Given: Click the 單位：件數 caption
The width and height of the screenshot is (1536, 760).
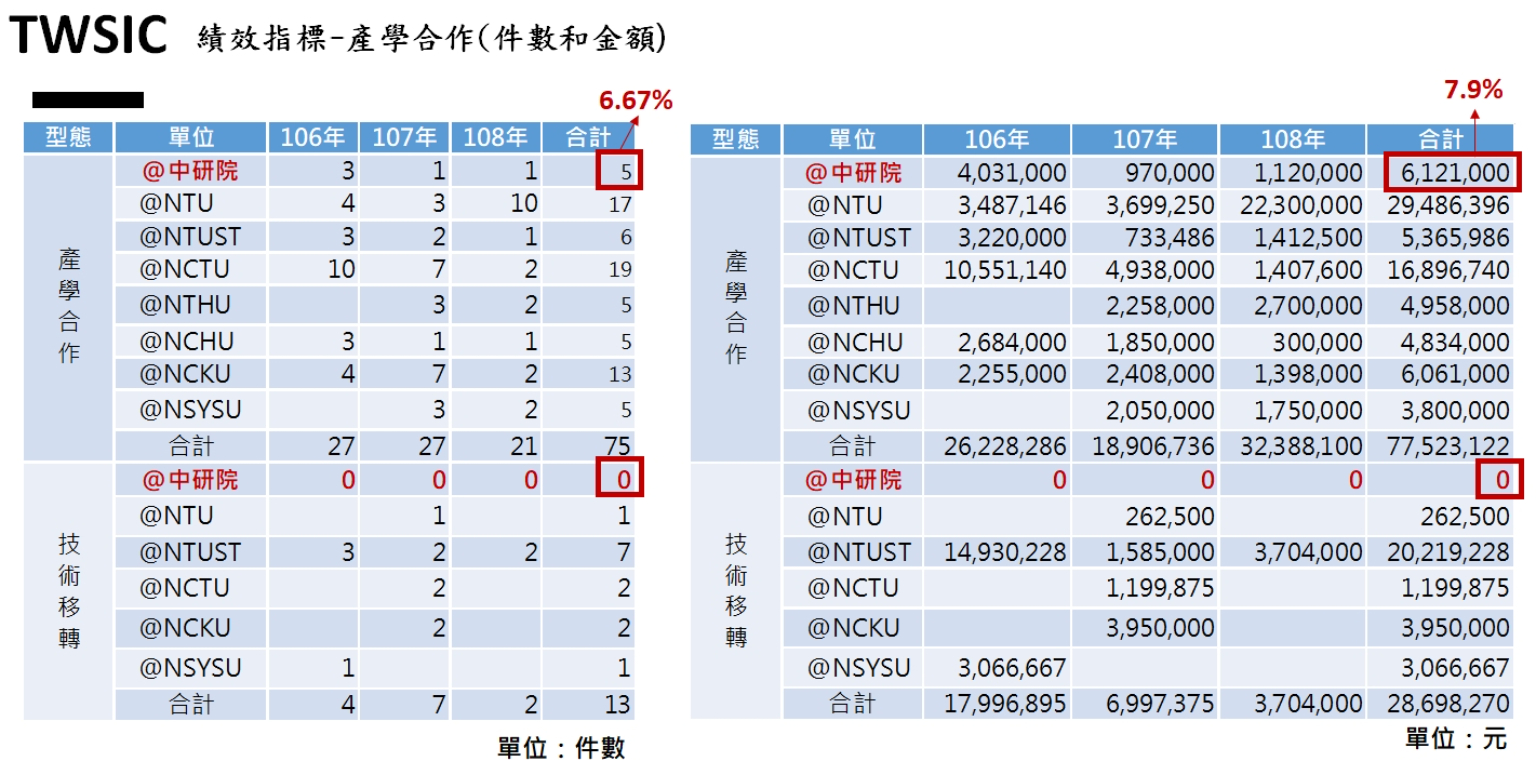Looking at the screenshot, I should pos(561,747).
